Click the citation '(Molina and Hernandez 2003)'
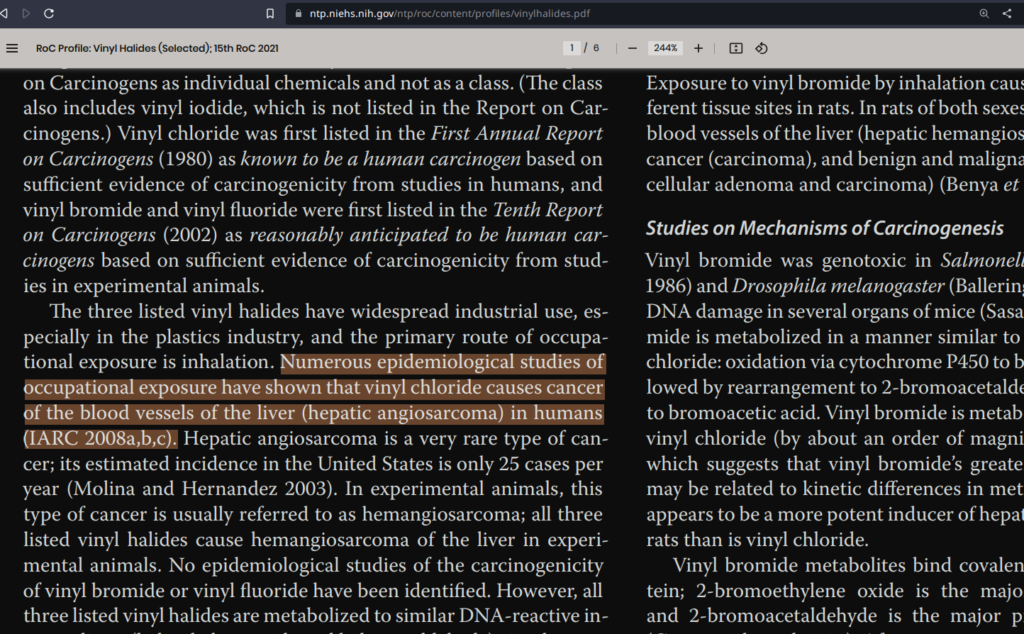This screenshot has height=634, width=1024. [x=201, y=489]
